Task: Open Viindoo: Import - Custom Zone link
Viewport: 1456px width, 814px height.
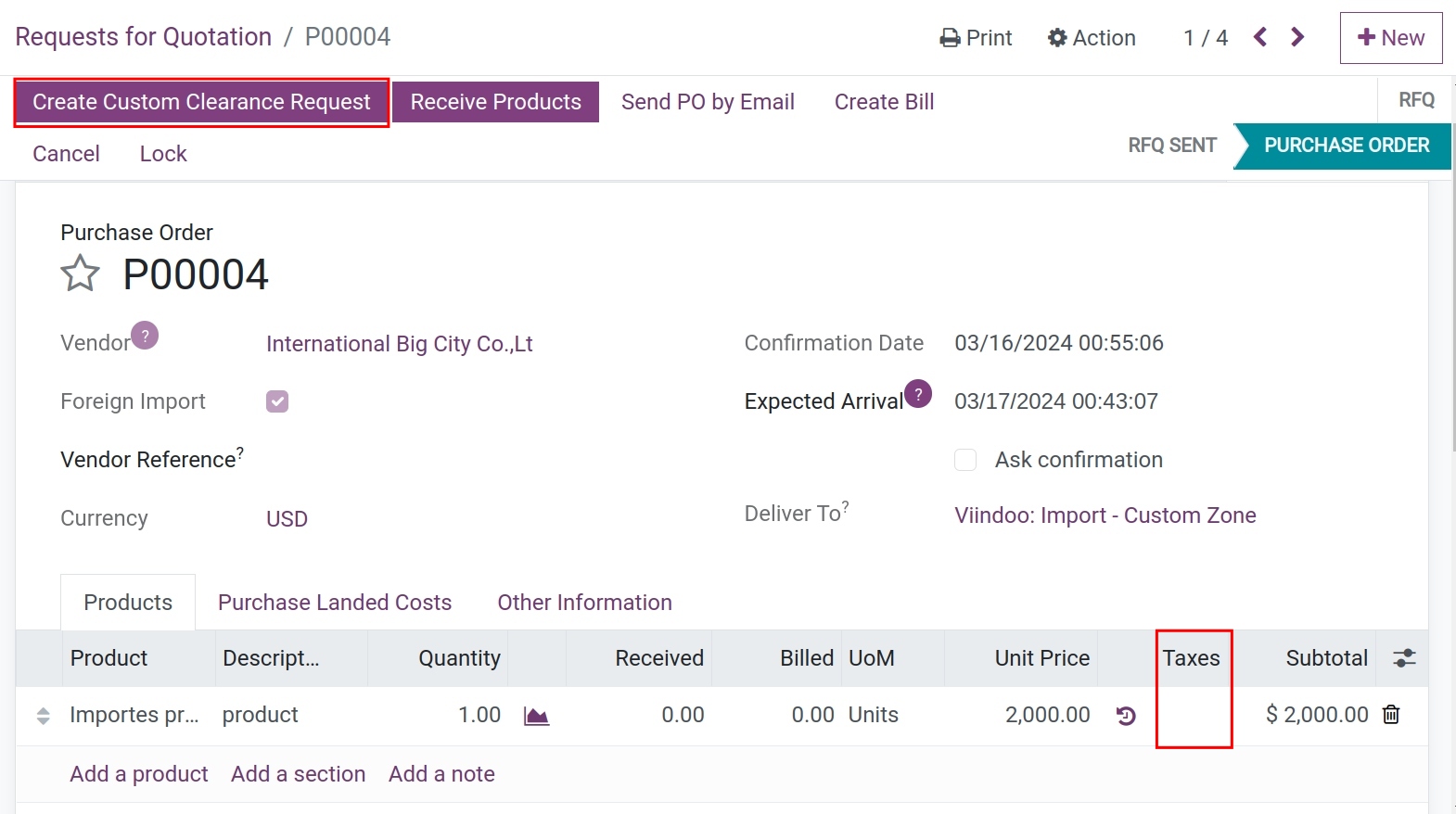Action: coord(1105,515)
